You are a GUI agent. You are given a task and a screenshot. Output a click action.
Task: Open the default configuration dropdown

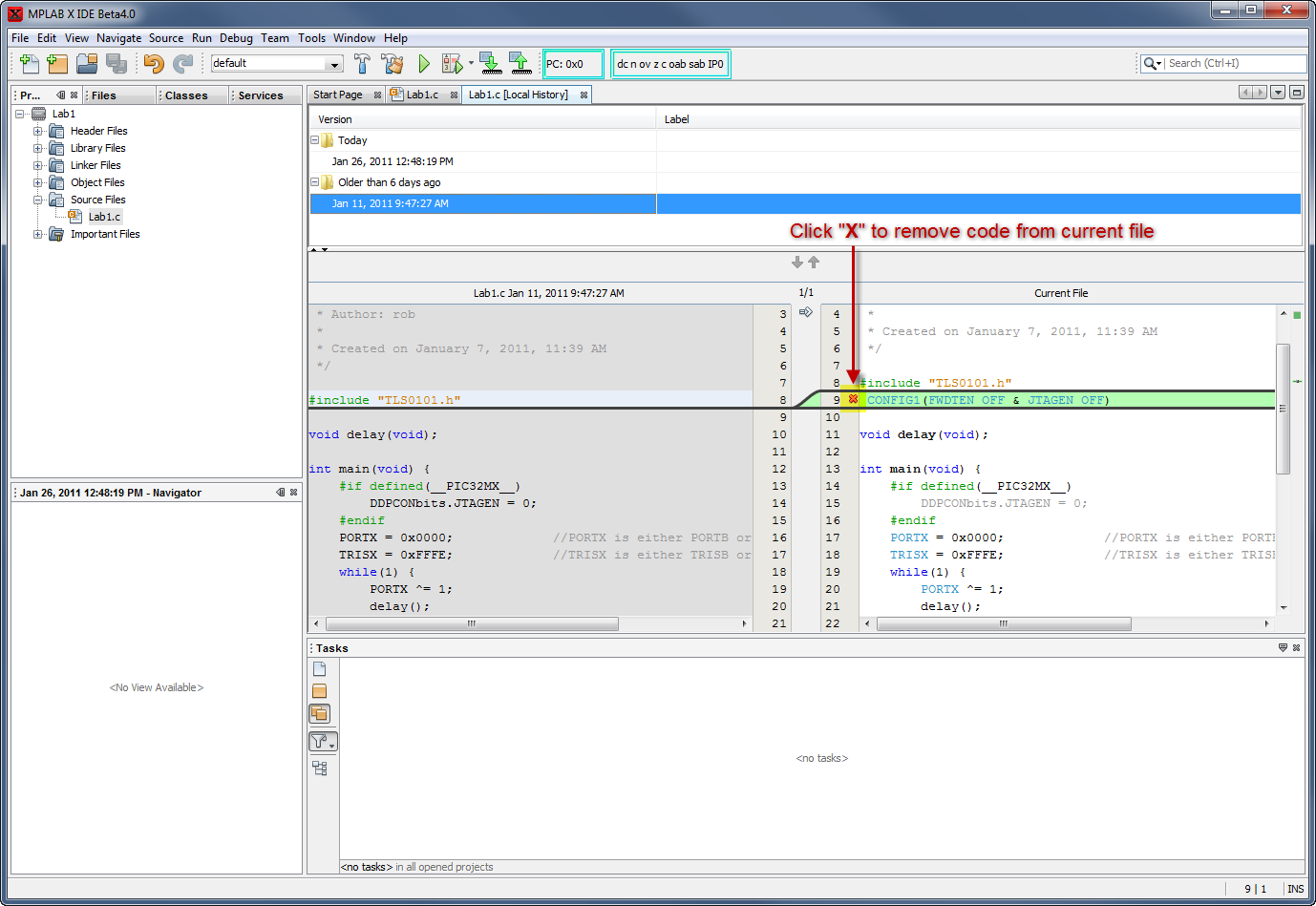334,64
